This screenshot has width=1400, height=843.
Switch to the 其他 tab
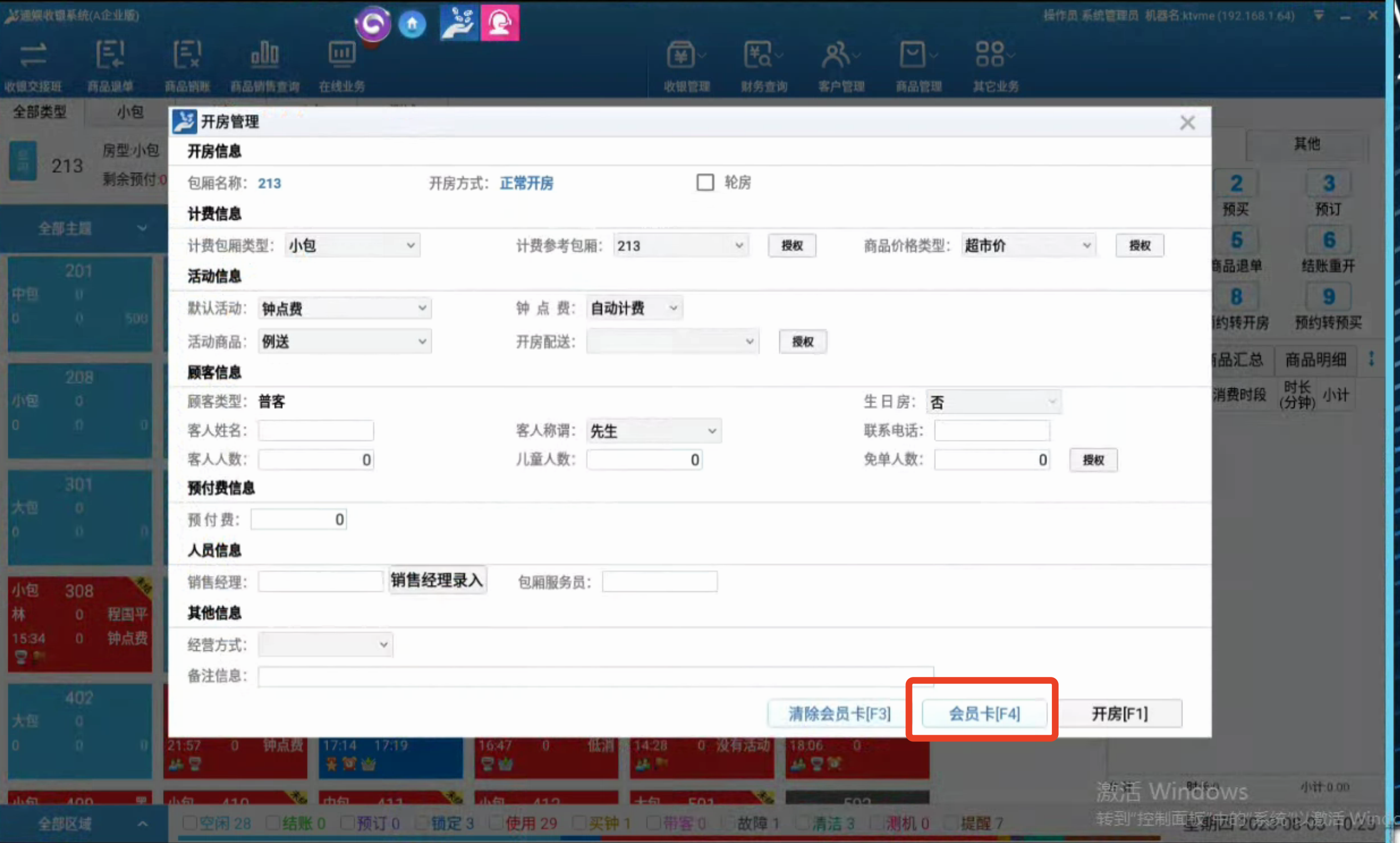pyautogui.click(x=1306, y=144)
